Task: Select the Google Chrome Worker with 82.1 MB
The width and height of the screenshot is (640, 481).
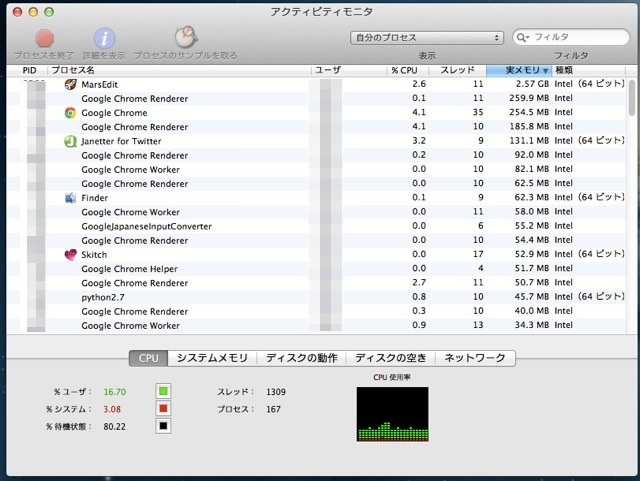Action: click(x=130, y=169)
